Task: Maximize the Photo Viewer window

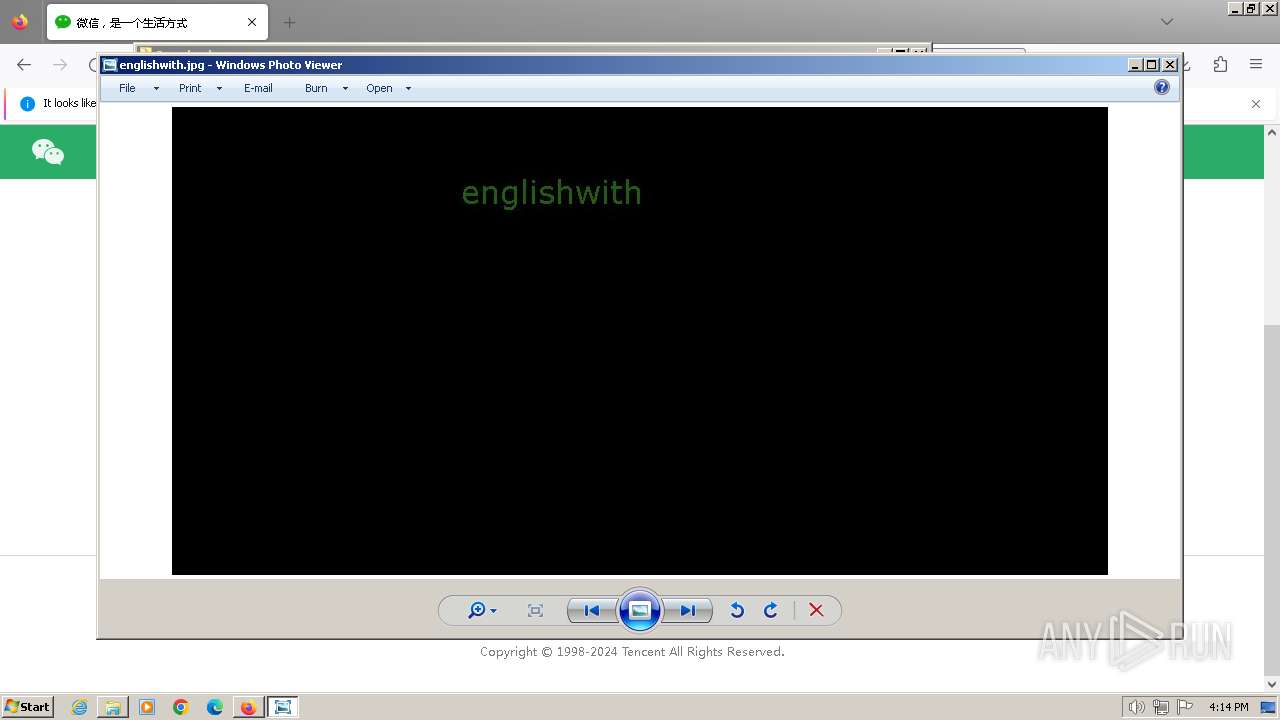Action: pyautogui.click(x=1152, y=65)
